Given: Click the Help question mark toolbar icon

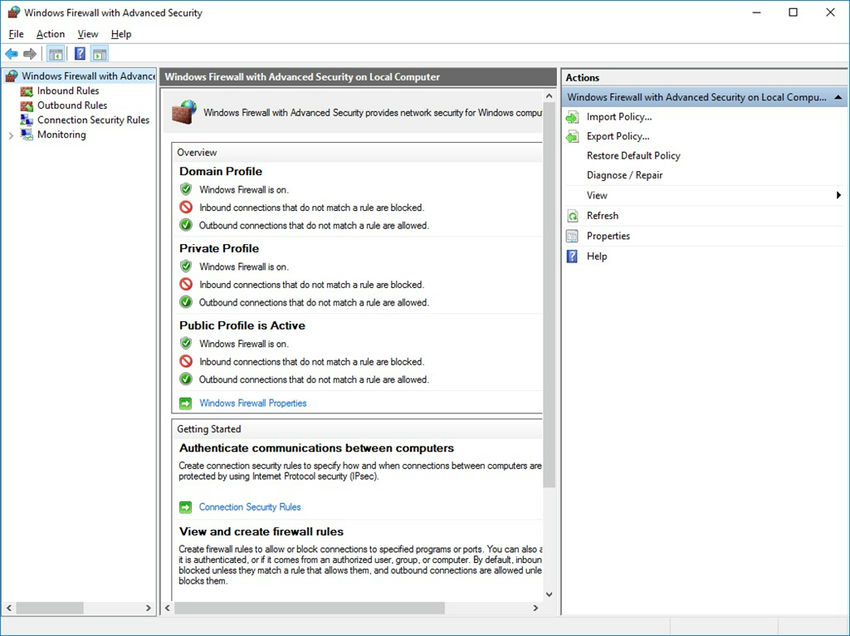Looking at the screenshot, I should [79, 53].
